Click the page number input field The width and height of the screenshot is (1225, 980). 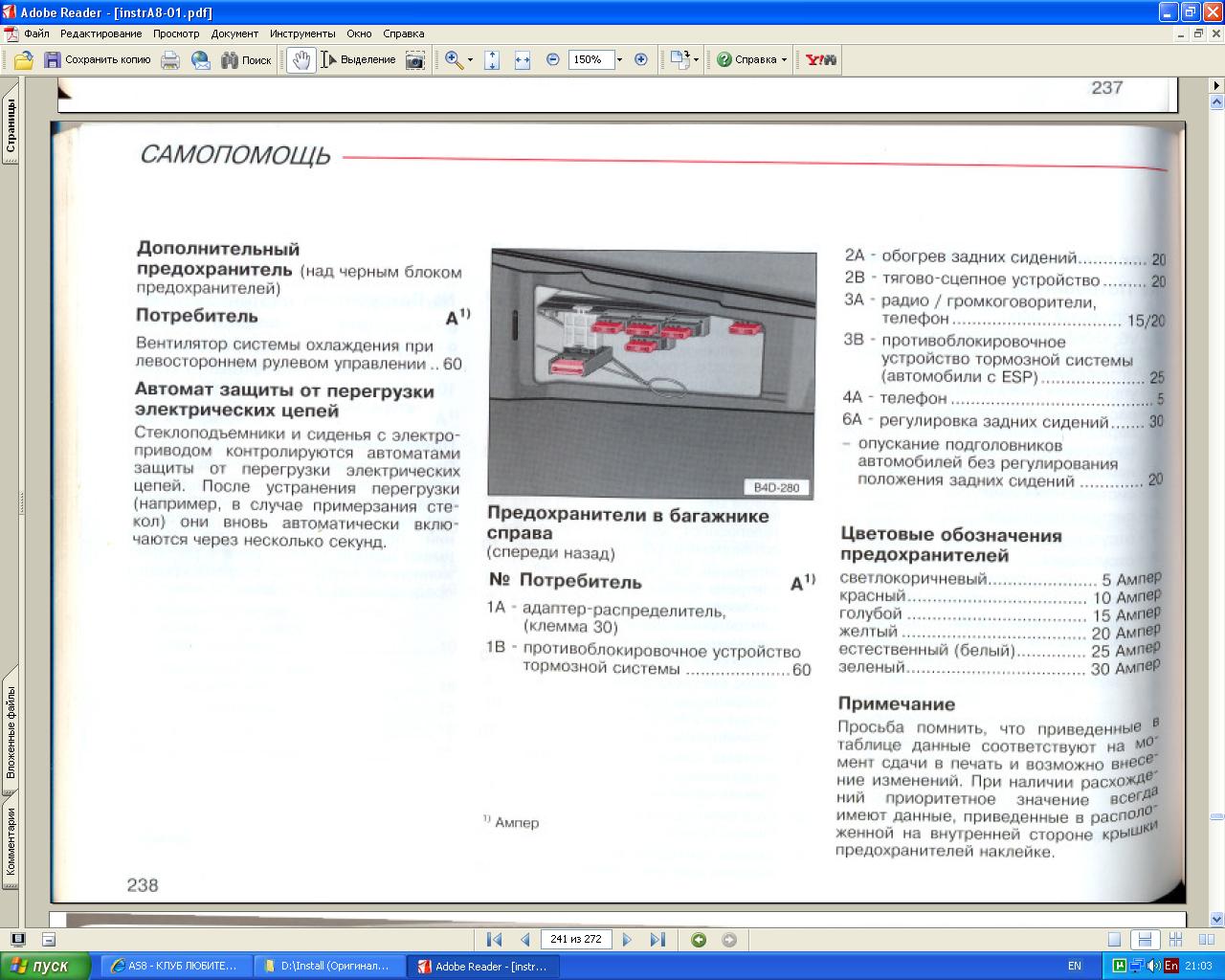point(576,940)
